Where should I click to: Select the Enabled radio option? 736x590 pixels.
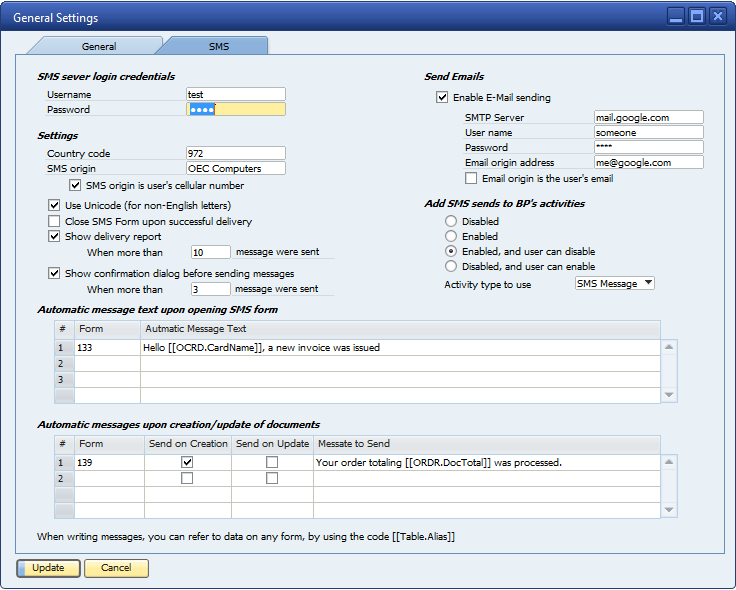pyautogui.click(x=451, y=236)
